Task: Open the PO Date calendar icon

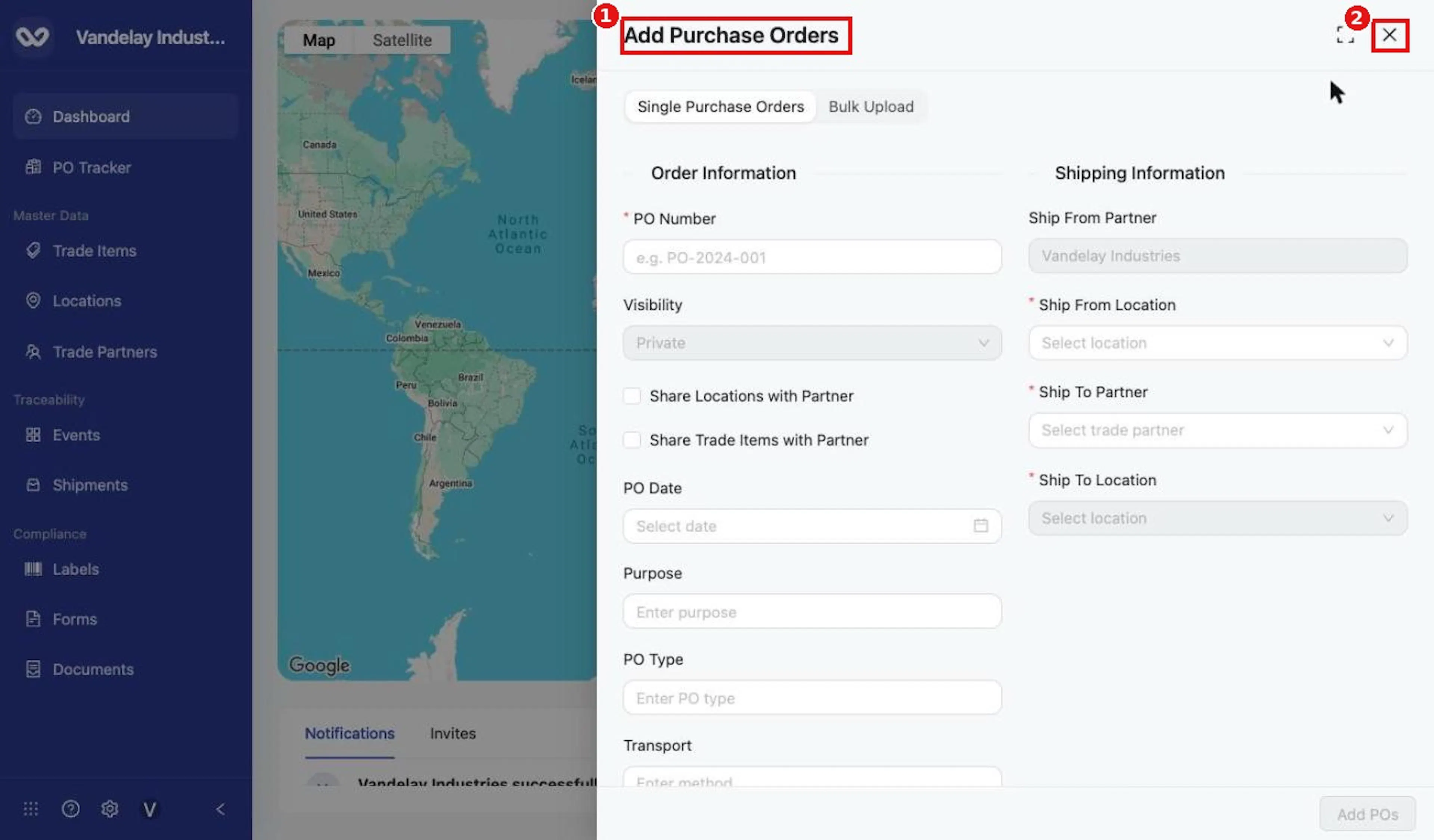Action: pos(981,526)
